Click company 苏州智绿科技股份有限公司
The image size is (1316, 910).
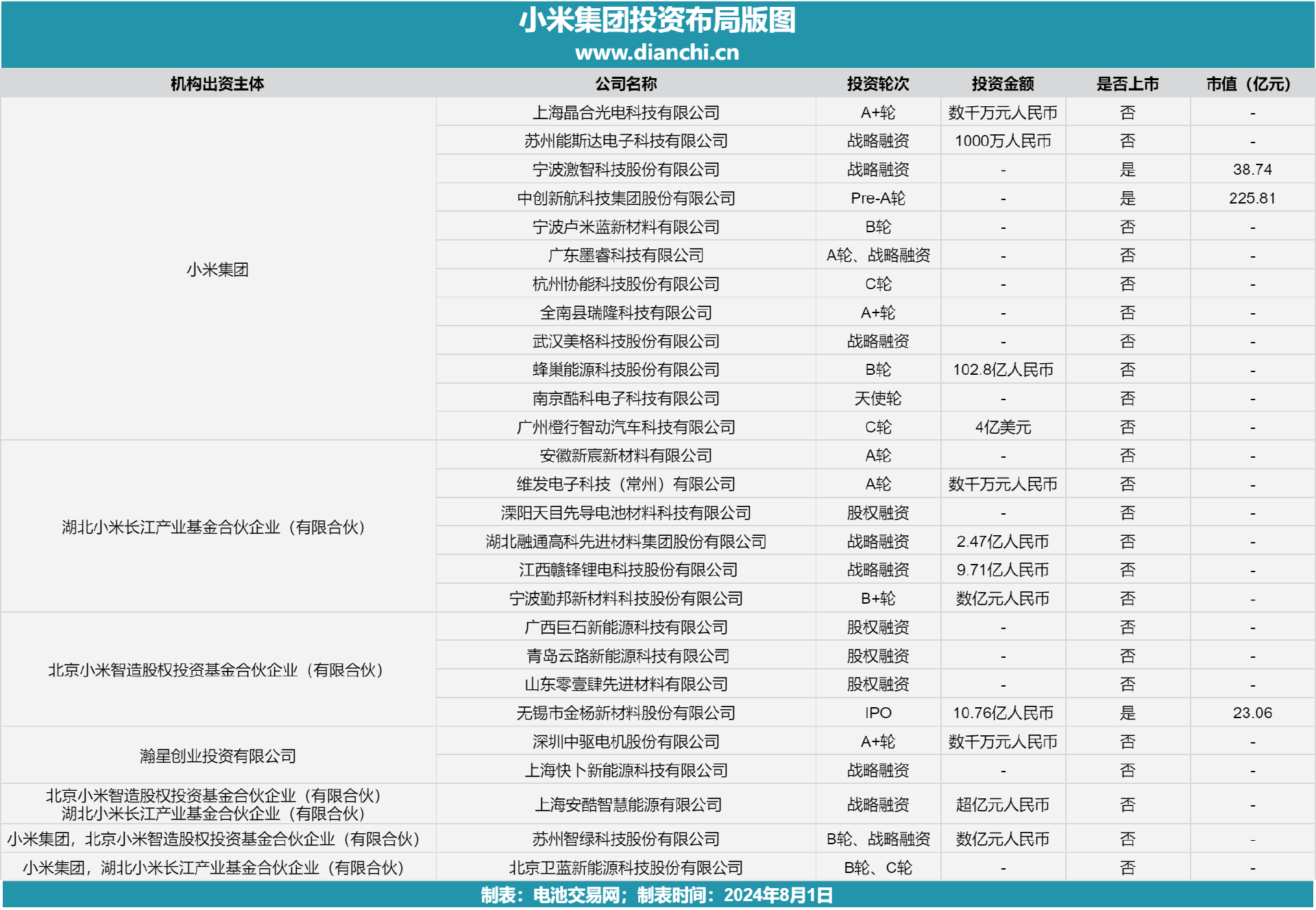tap(626, 839)
